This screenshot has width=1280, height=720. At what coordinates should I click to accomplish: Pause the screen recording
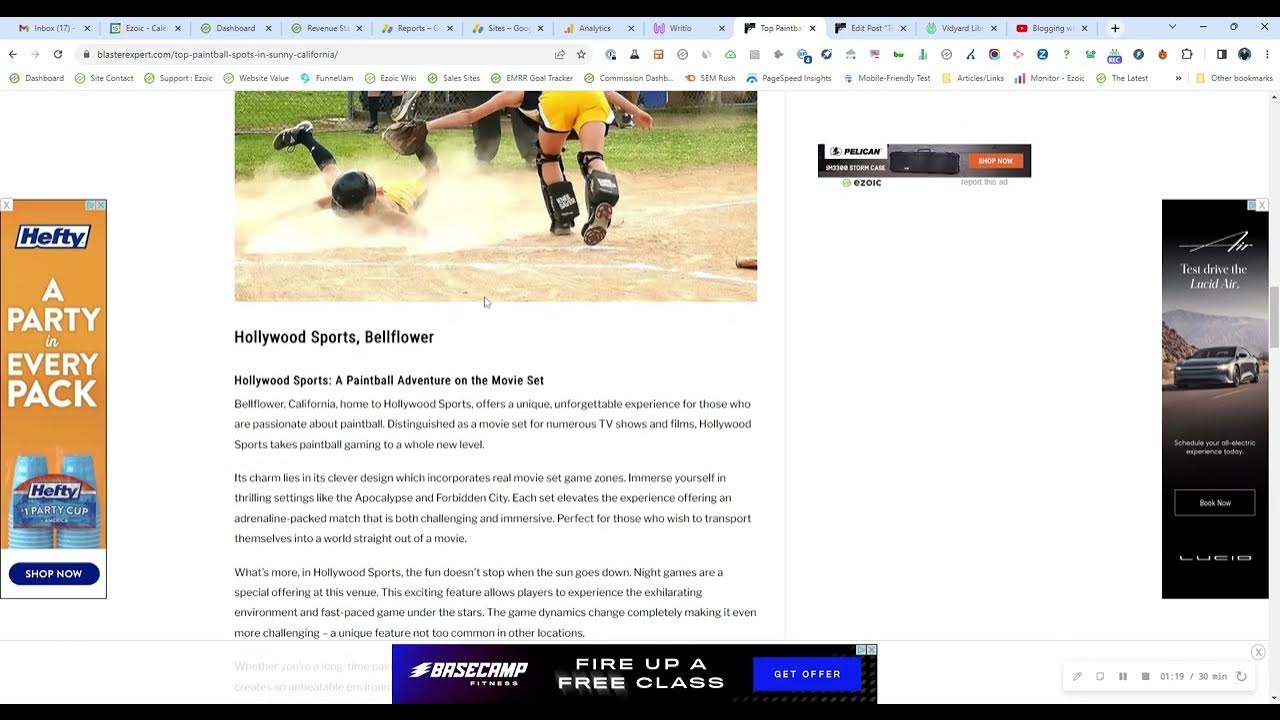point(1123,676)
